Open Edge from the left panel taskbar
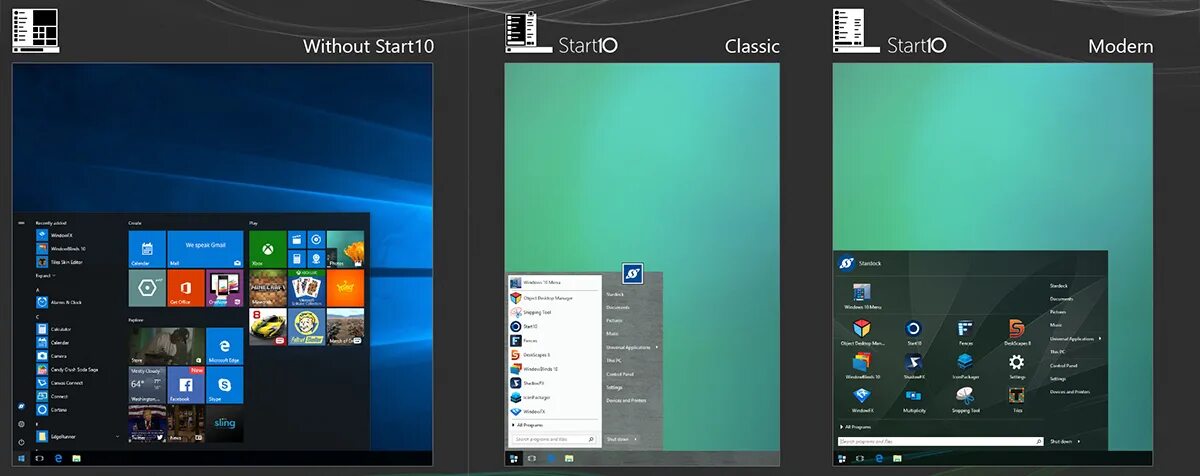This screenshot has width=1200, height=476. 59,458
